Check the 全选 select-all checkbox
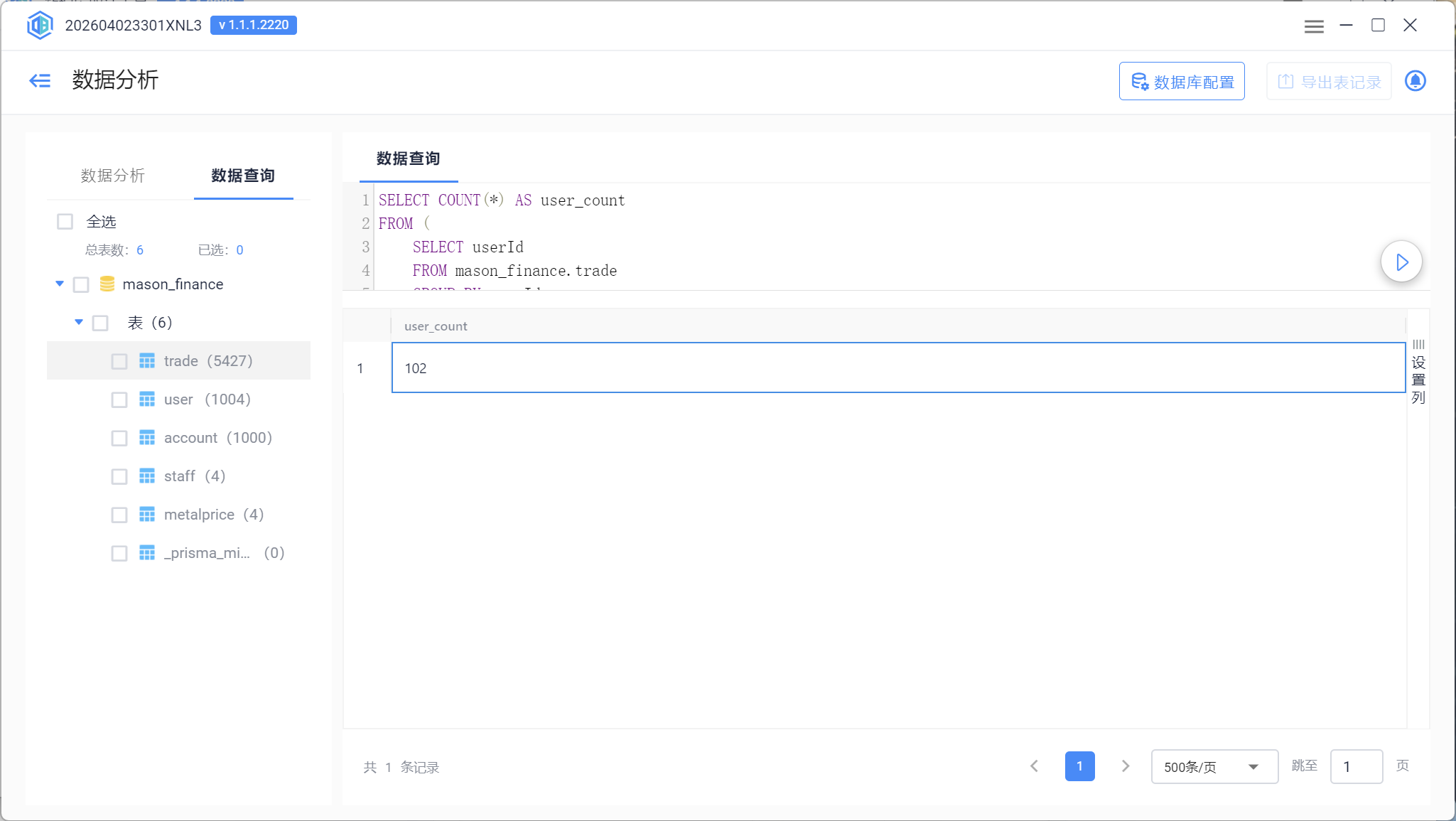 point(65,222)
